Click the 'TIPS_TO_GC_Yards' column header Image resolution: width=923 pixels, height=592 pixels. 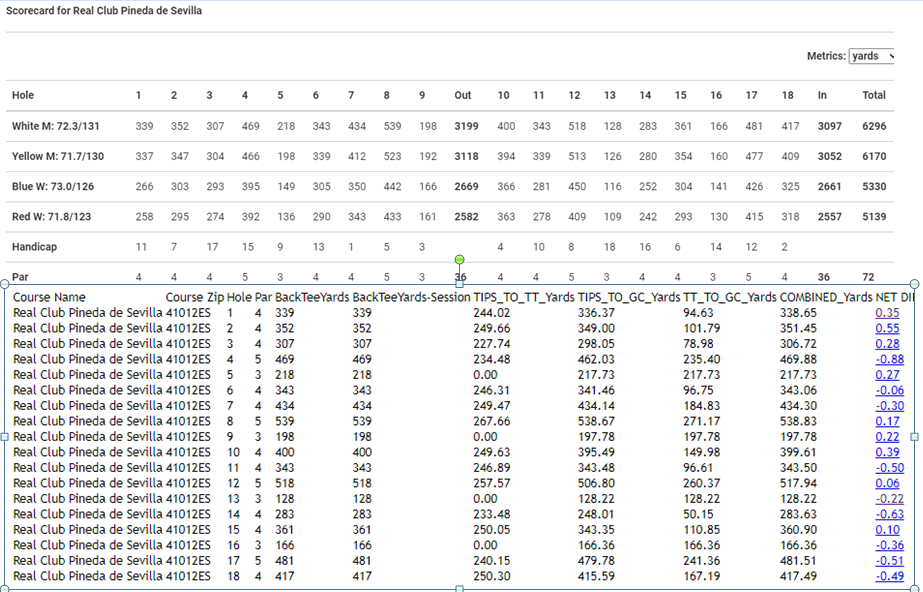(629, 297)
